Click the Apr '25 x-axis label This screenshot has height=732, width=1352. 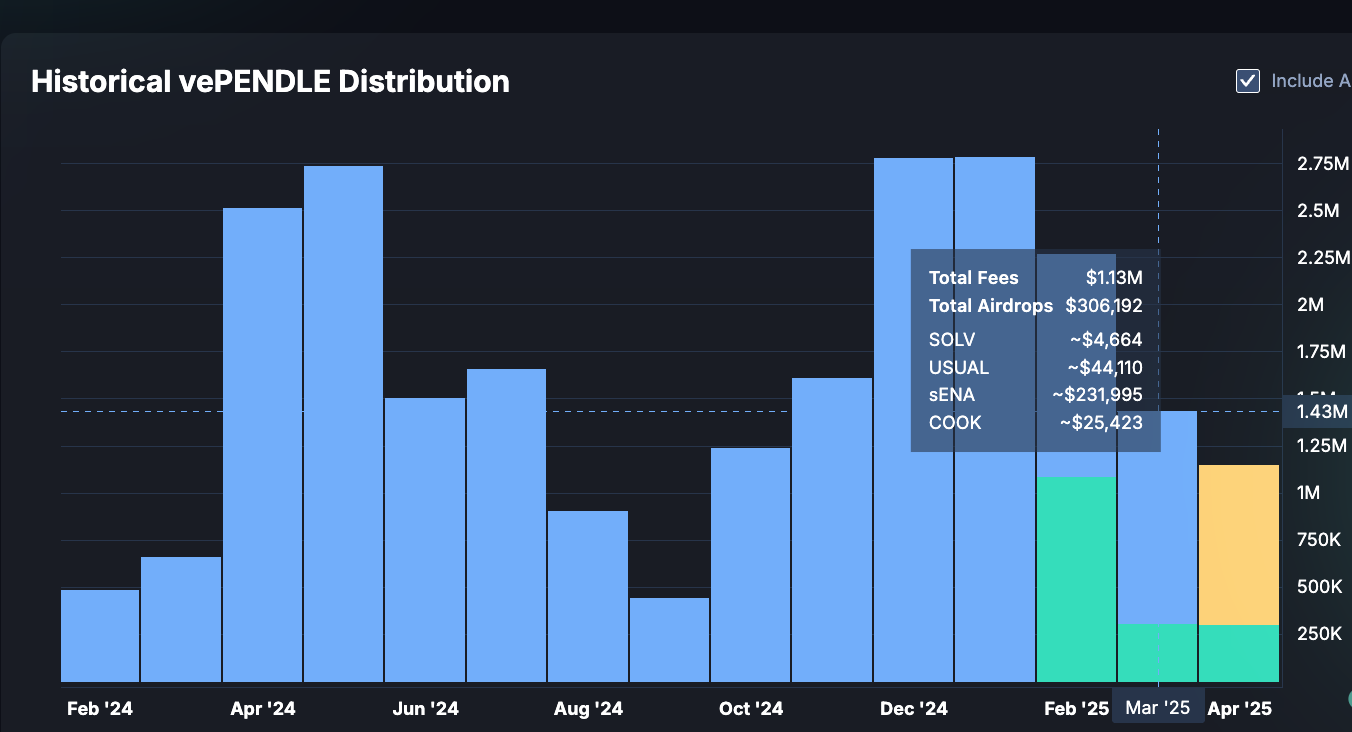1240,709
